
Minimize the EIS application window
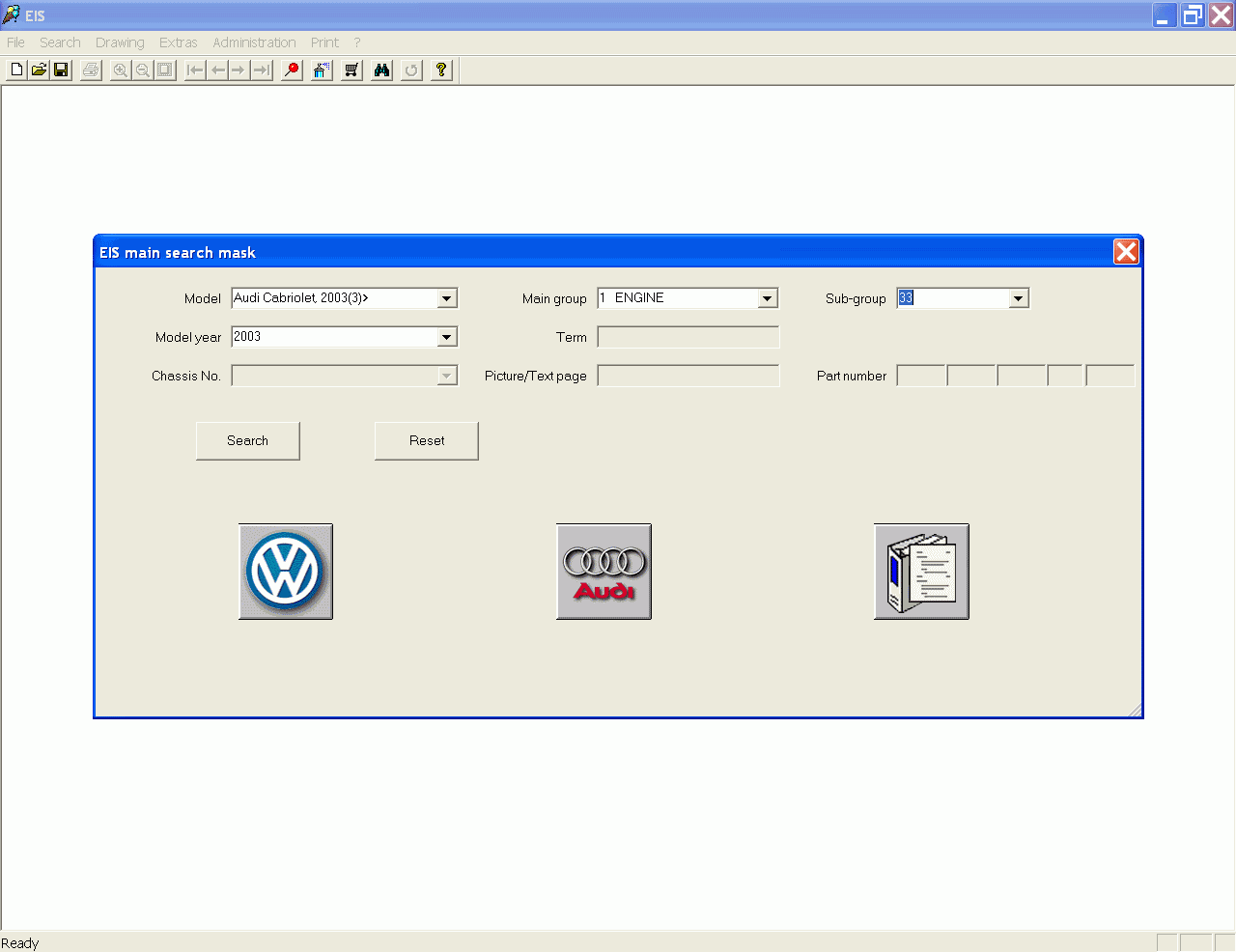point(1165,14)
